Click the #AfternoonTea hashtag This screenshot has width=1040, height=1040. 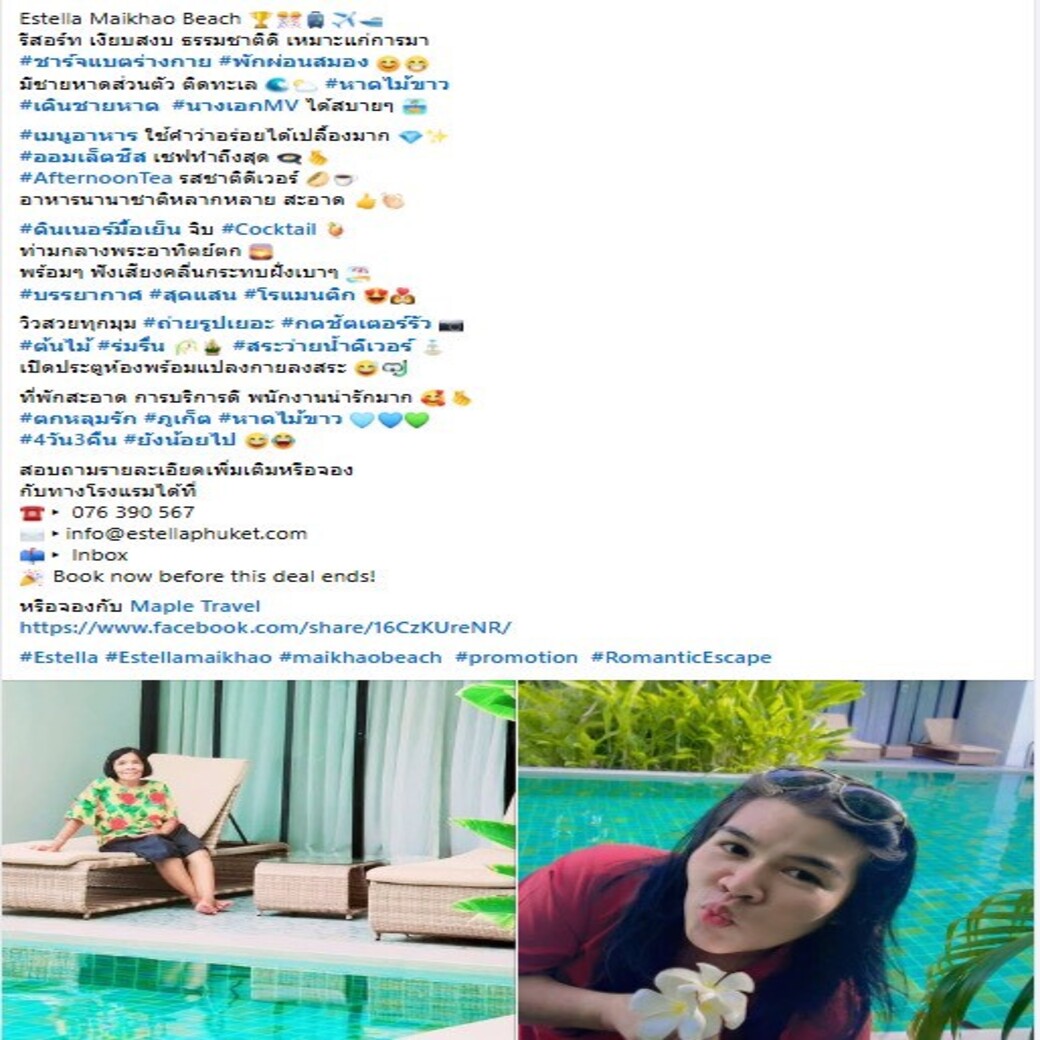[96, 178]
